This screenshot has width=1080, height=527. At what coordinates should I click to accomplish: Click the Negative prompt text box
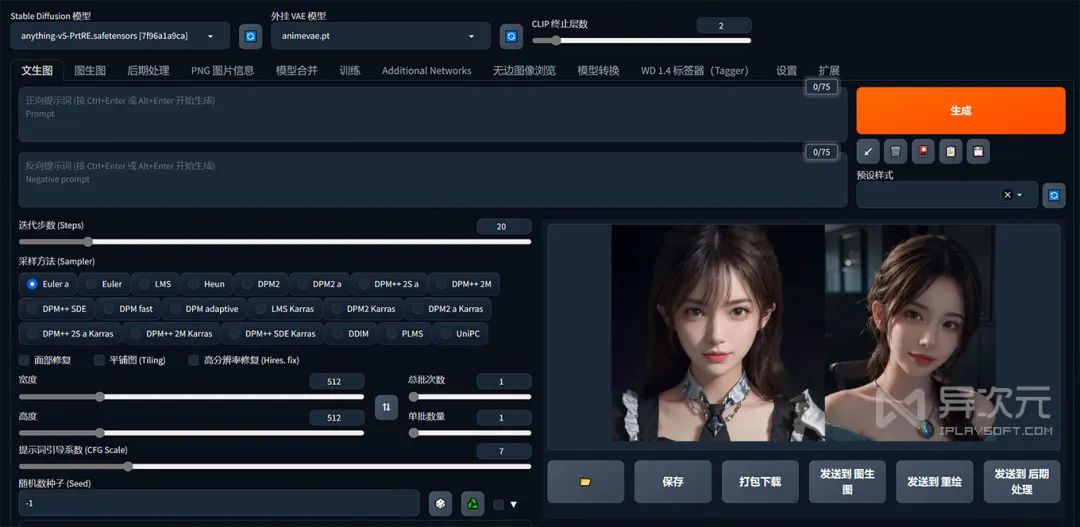pos(433,180)
